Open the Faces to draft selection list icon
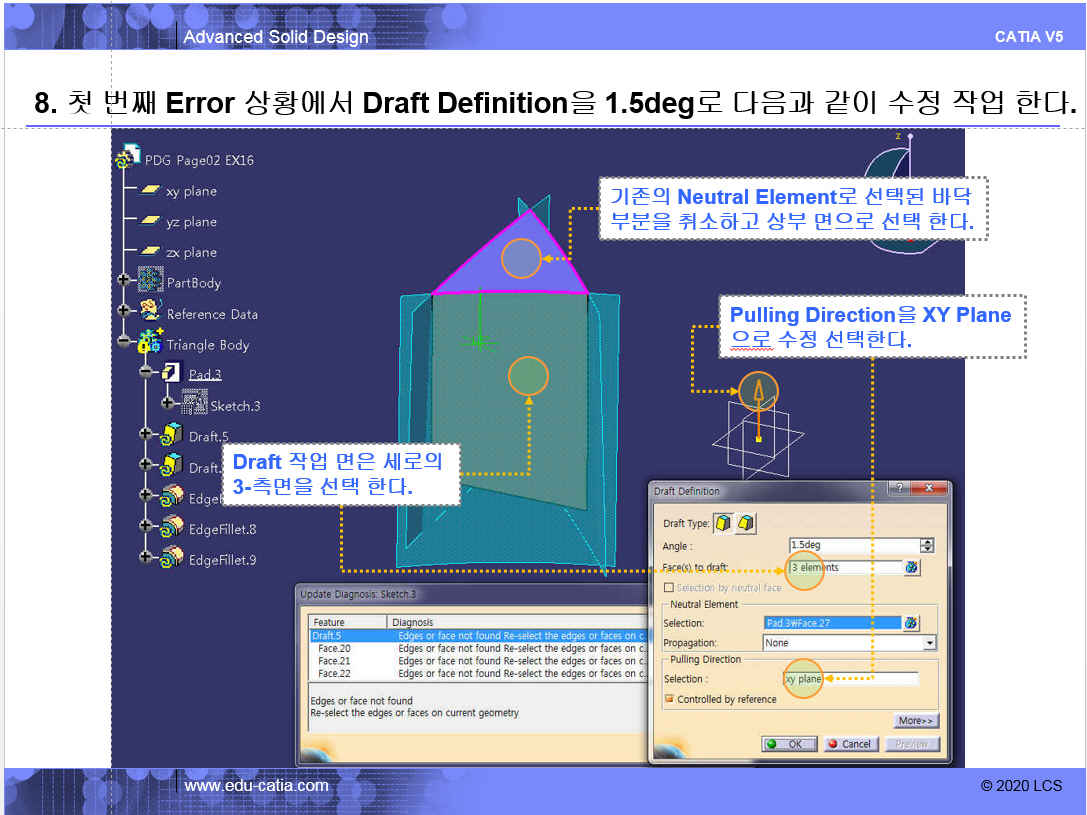The image size is (1087, 815). pos(911,568)
